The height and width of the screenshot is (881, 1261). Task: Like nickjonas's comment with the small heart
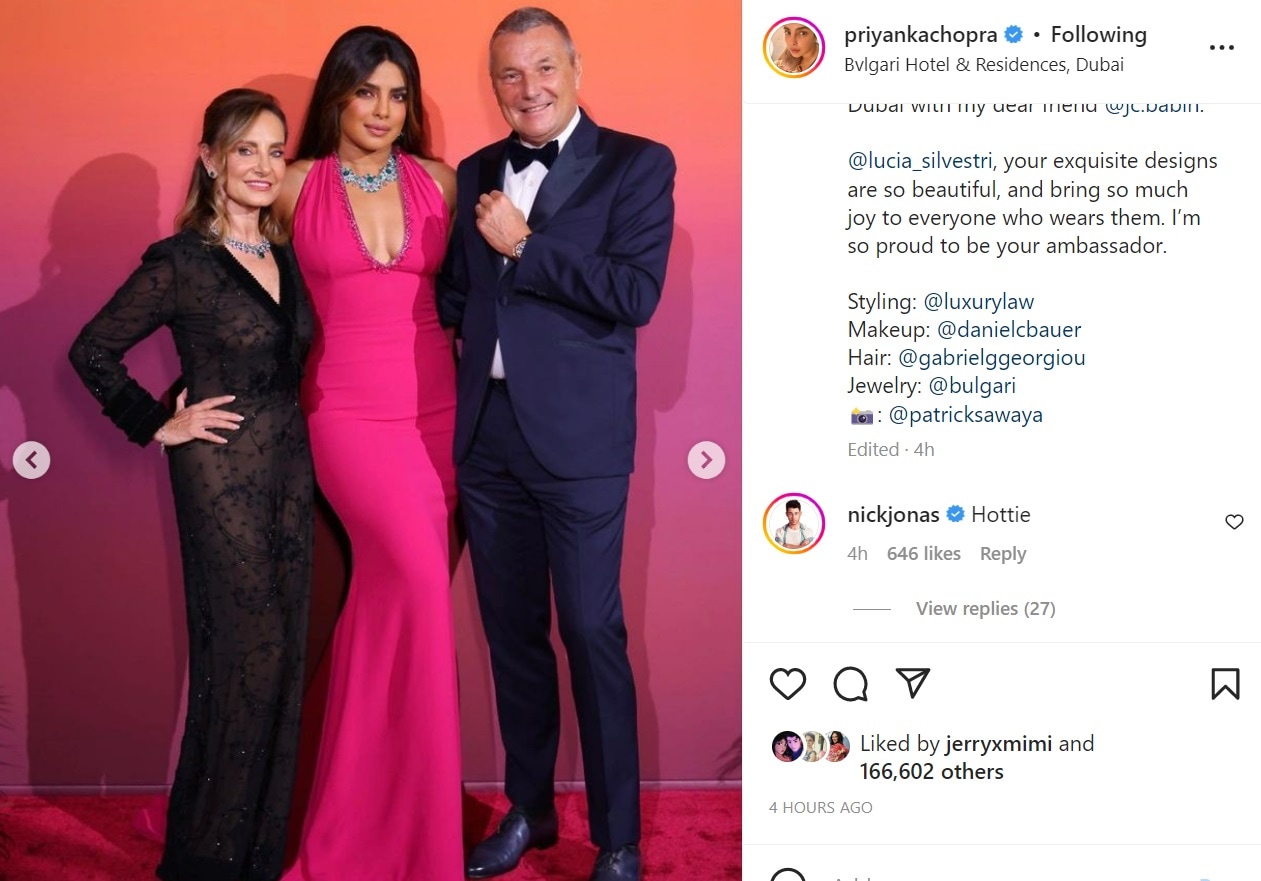tap(1234, 522)
